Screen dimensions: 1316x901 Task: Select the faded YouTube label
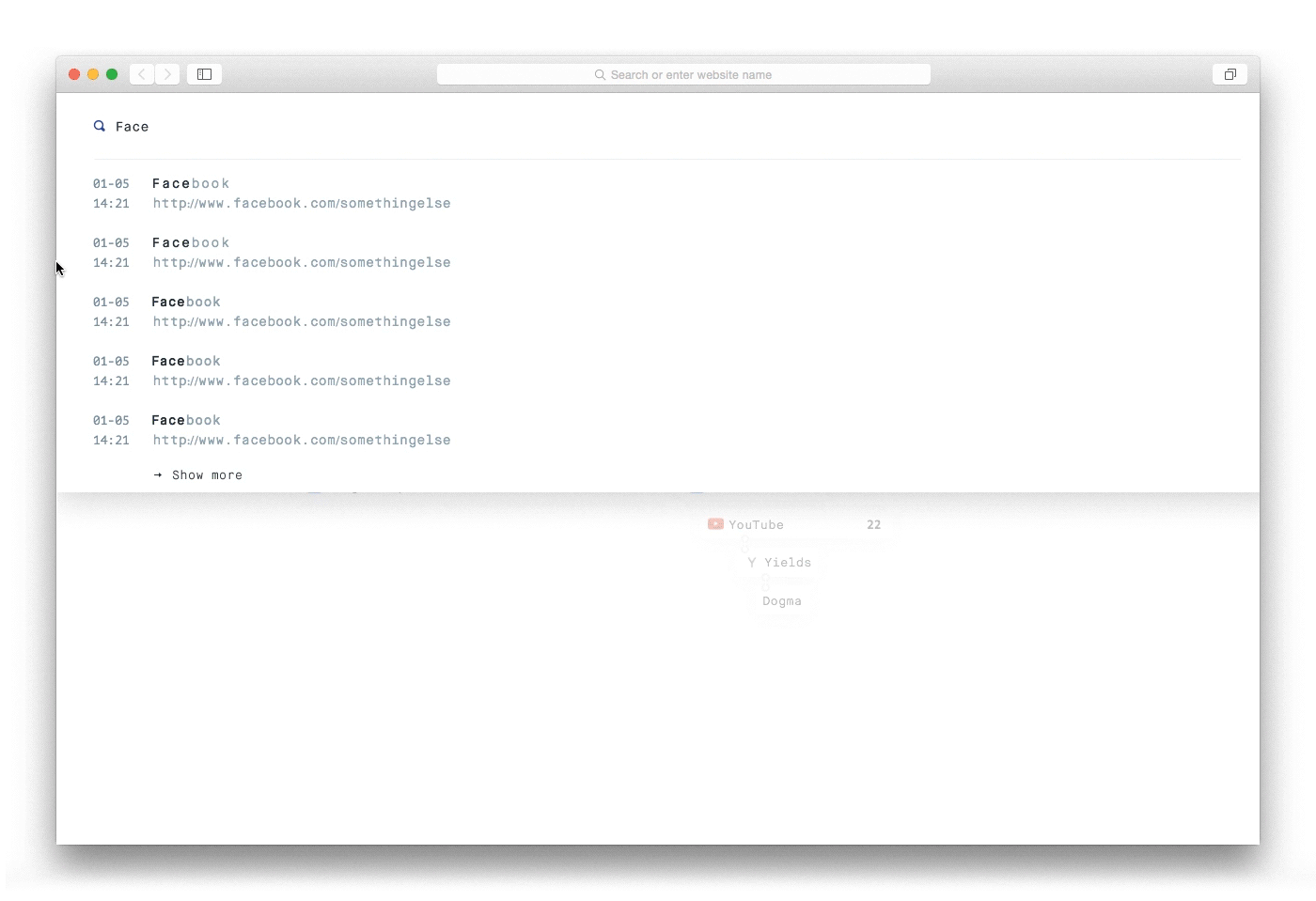[x=756, y=525]
